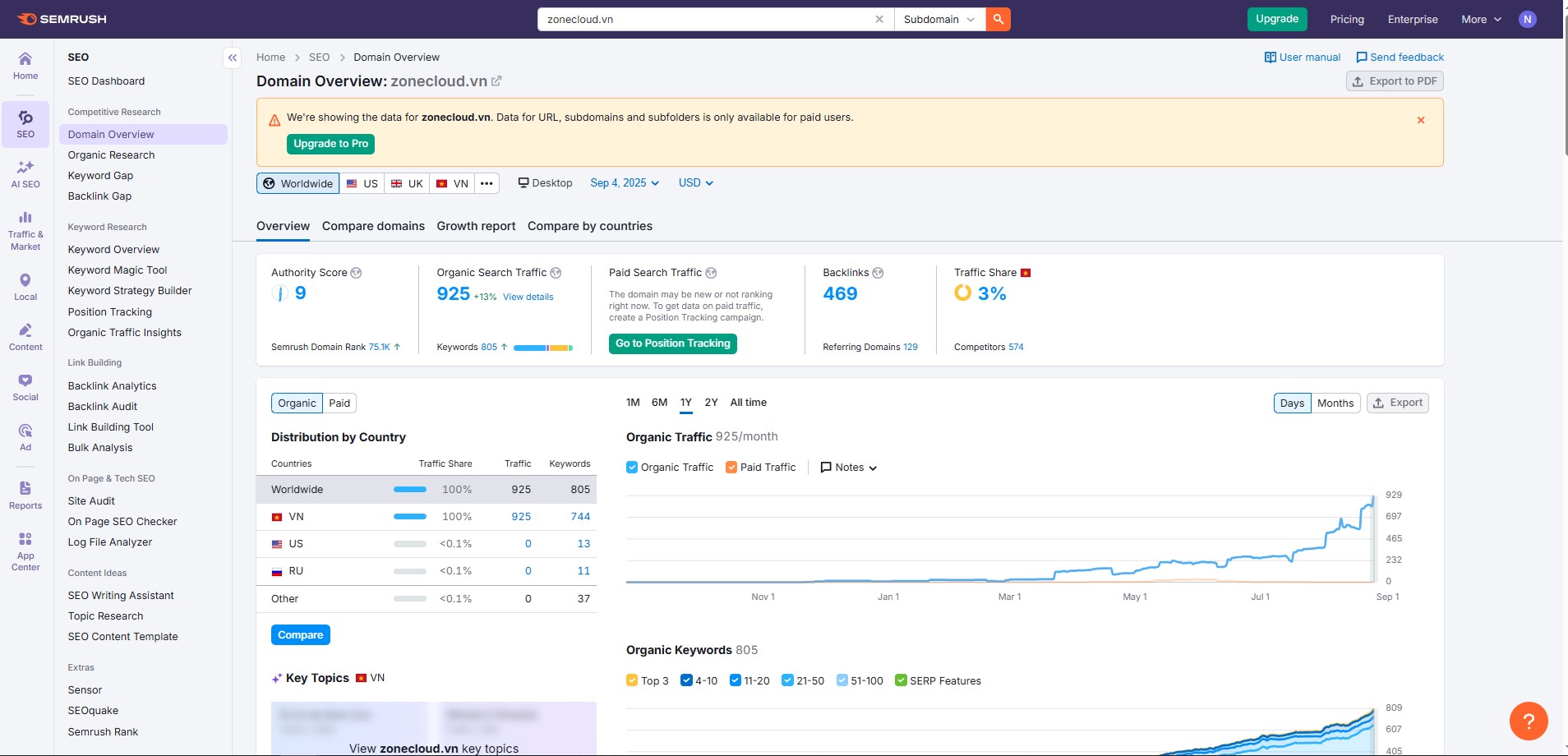Click Paid Search Traffic info icon
This screenshot has height=756, width=1568.
coord(711,273)
